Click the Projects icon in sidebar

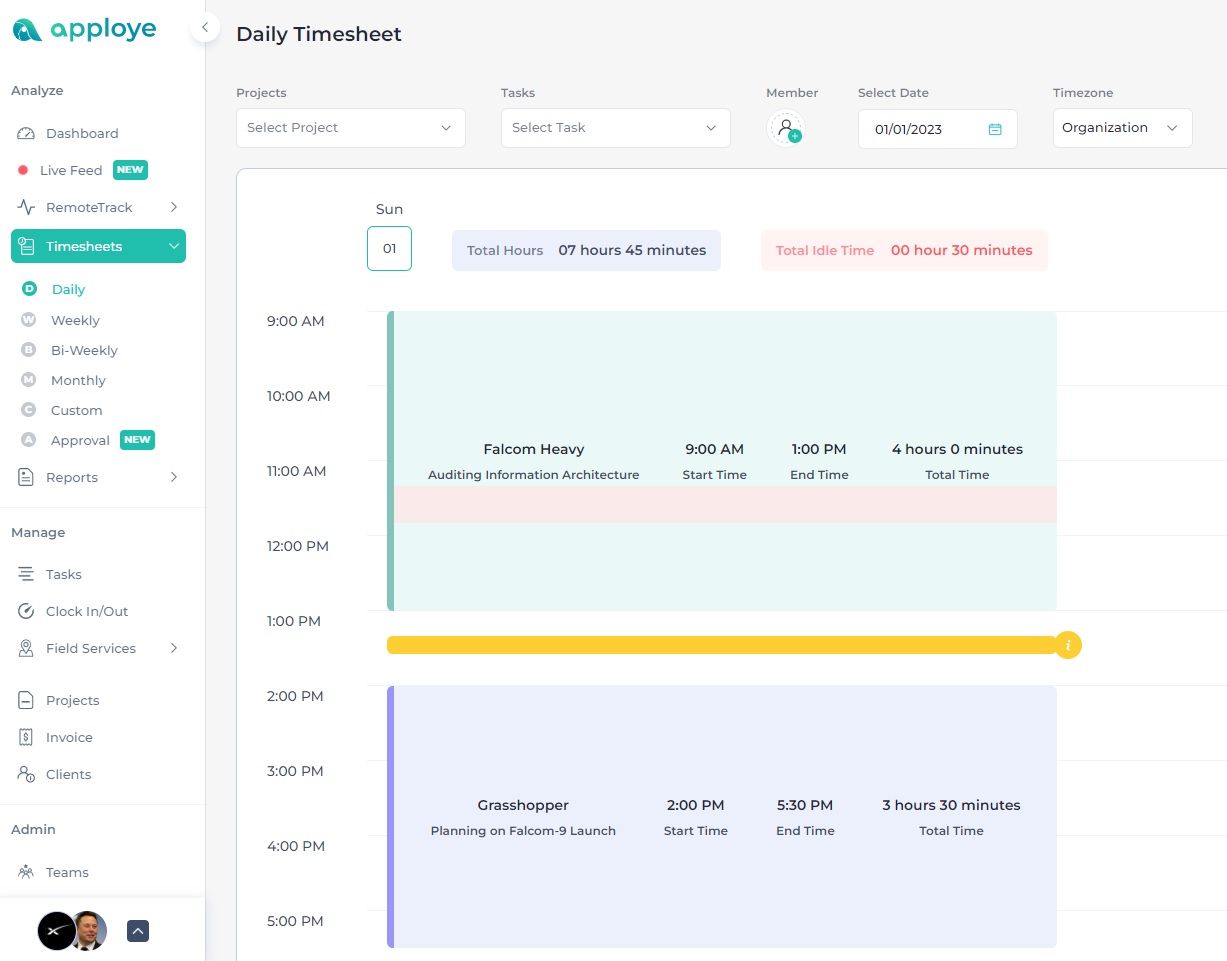point(27,700)
